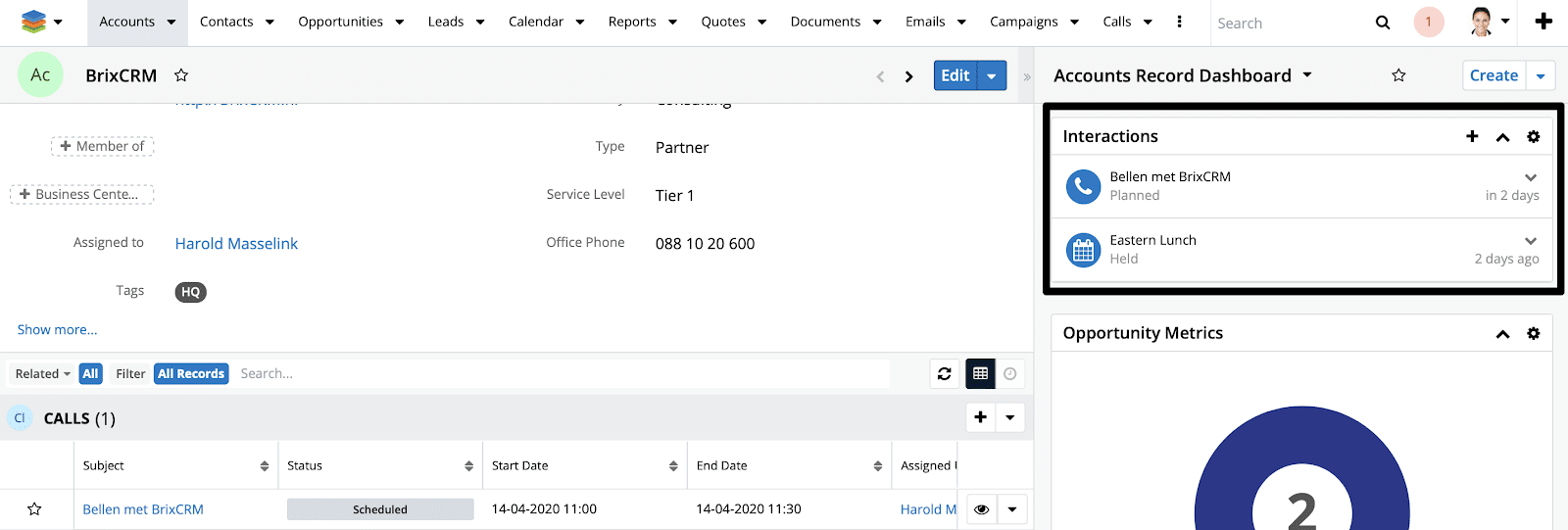Viewport: 1568px width, 530px height.
Task: Open the Related dropdown in filter bar
Action: tap(42, 373)
